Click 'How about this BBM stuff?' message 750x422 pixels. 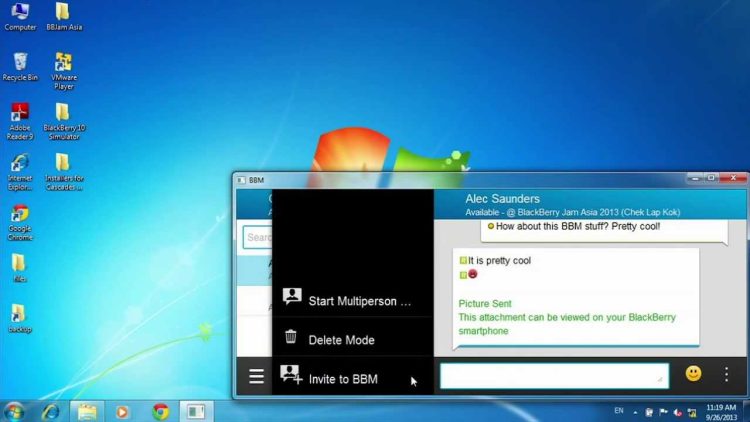(x=578, y=226)
